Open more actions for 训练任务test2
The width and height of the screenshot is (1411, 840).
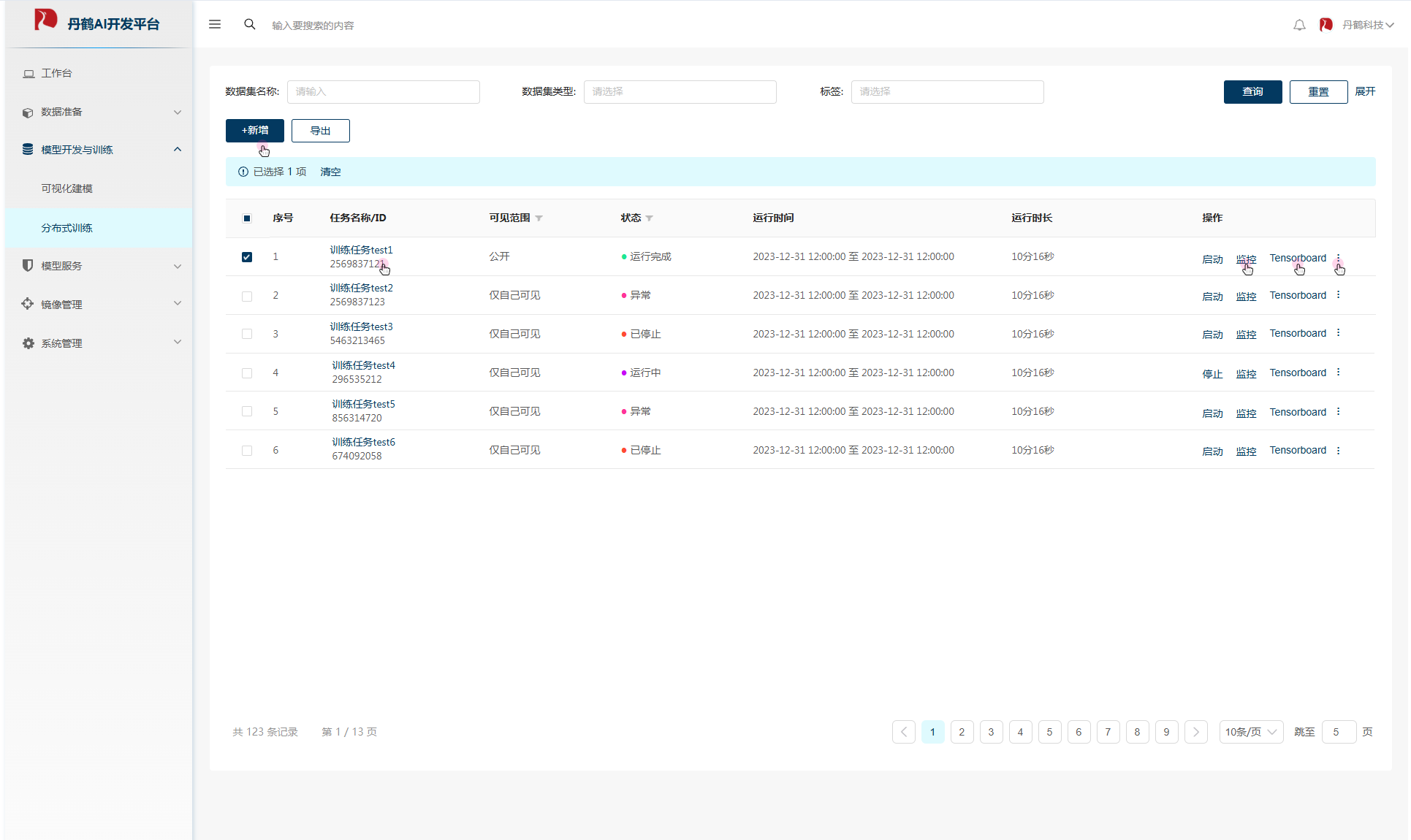(x=1338, y=295)
